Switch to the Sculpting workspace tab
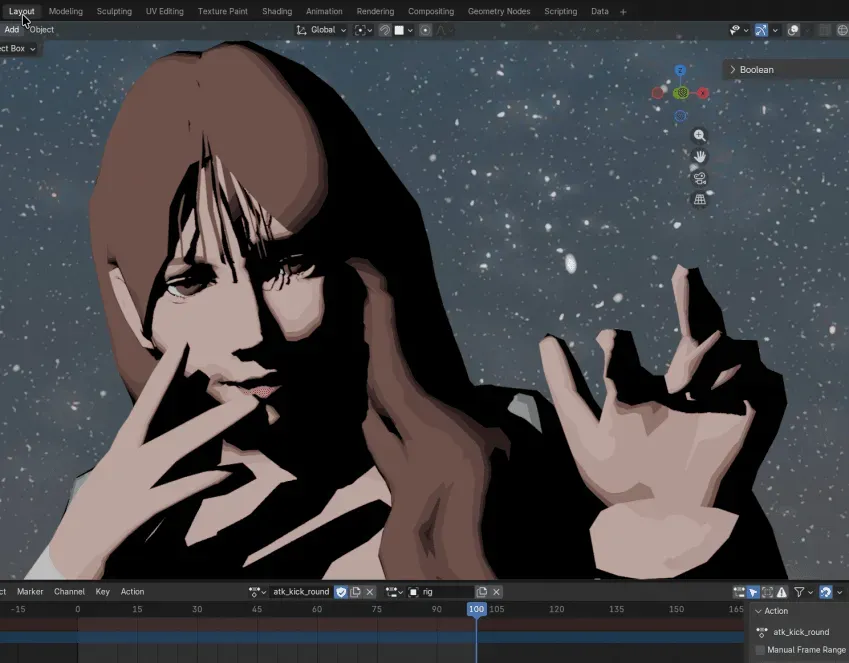The height and width of the screenshot is (663, 849). pos(114,11)
